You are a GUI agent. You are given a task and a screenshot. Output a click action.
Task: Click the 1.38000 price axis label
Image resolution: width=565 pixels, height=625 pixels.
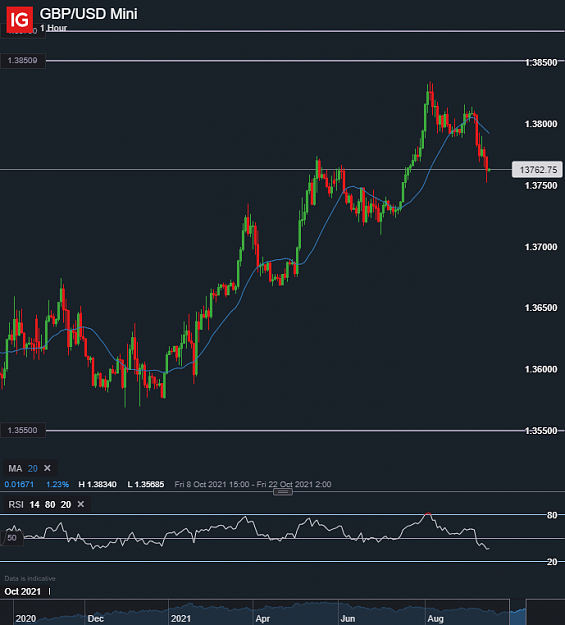(x=541, y=124)
